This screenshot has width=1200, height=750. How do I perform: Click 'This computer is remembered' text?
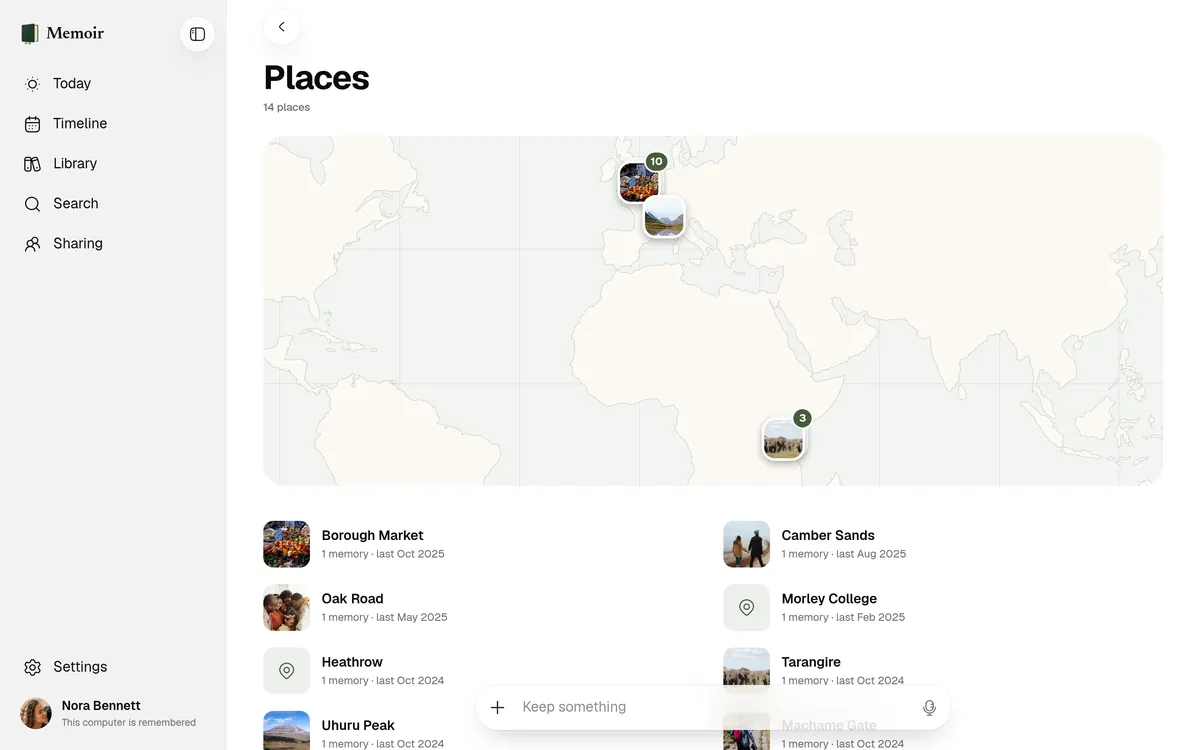(x=129, y=722)
